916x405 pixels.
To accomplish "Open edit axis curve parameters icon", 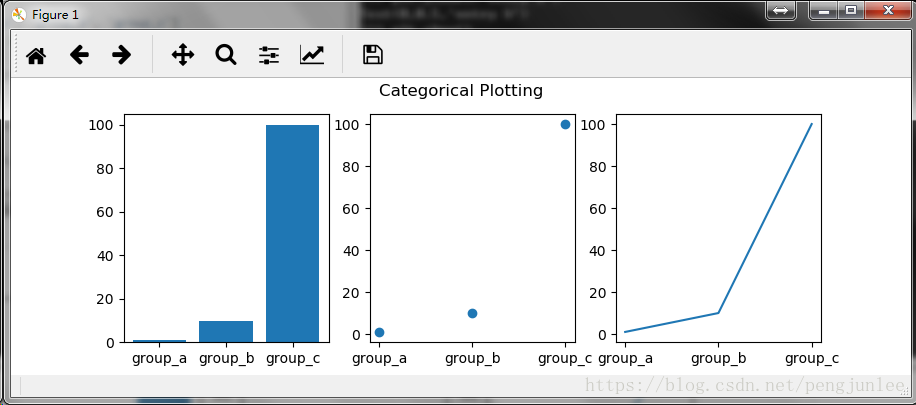I will point(312,56).
